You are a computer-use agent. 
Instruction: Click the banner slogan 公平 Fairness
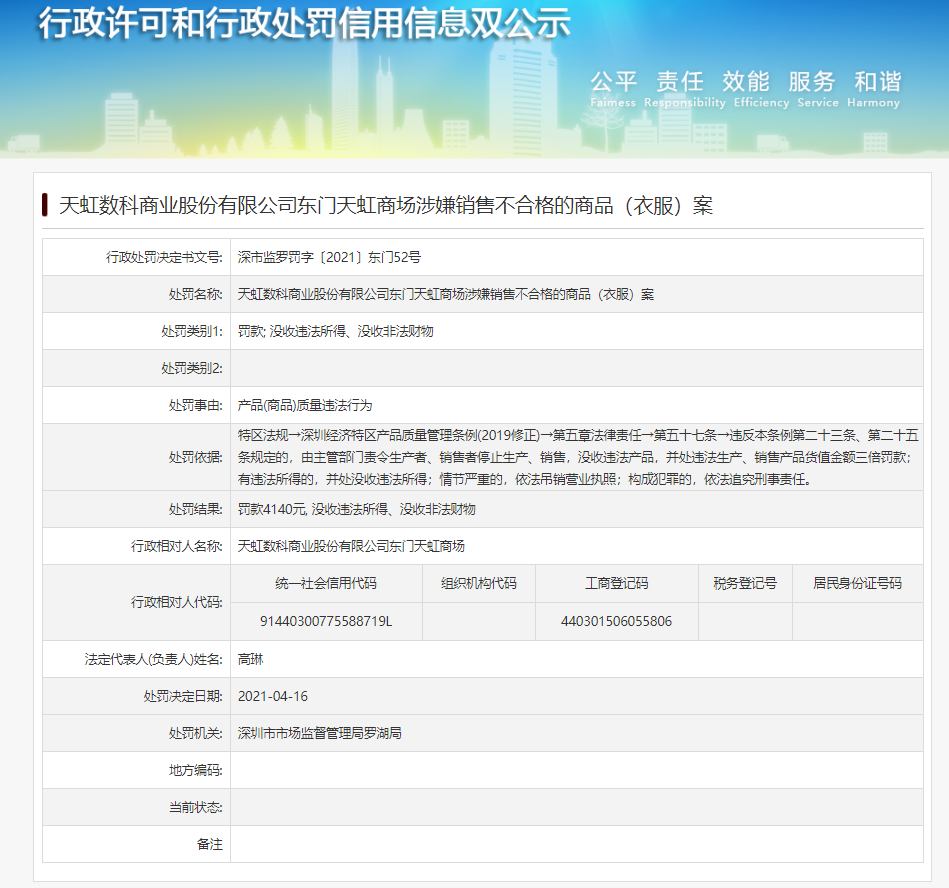(613, 89)
